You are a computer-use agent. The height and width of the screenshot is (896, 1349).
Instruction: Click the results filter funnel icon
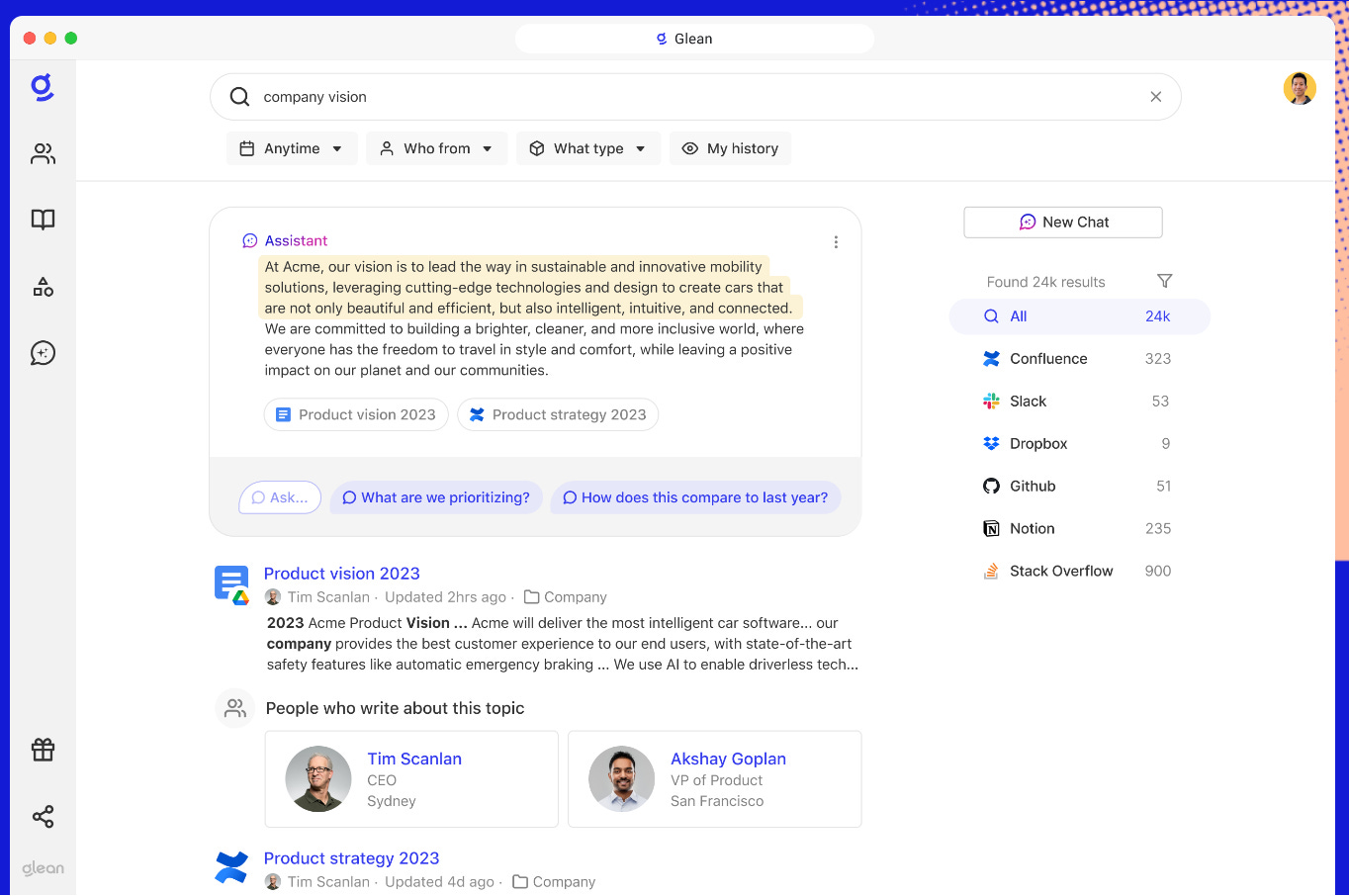[x=1164, y=281]
